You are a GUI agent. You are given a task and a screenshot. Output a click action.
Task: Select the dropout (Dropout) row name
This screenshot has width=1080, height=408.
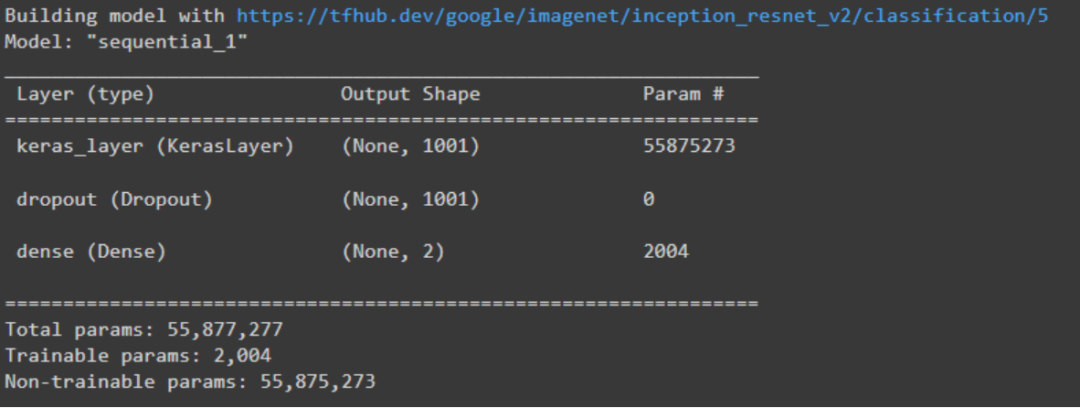coord(115,200)
